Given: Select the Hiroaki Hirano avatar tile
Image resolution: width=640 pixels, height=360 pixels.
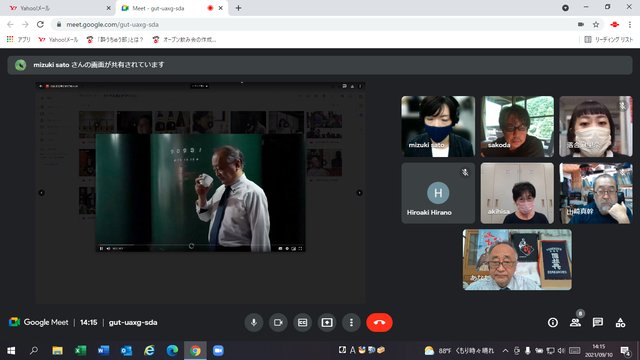Looking at the screenshot, I should (x=438, y=193).
